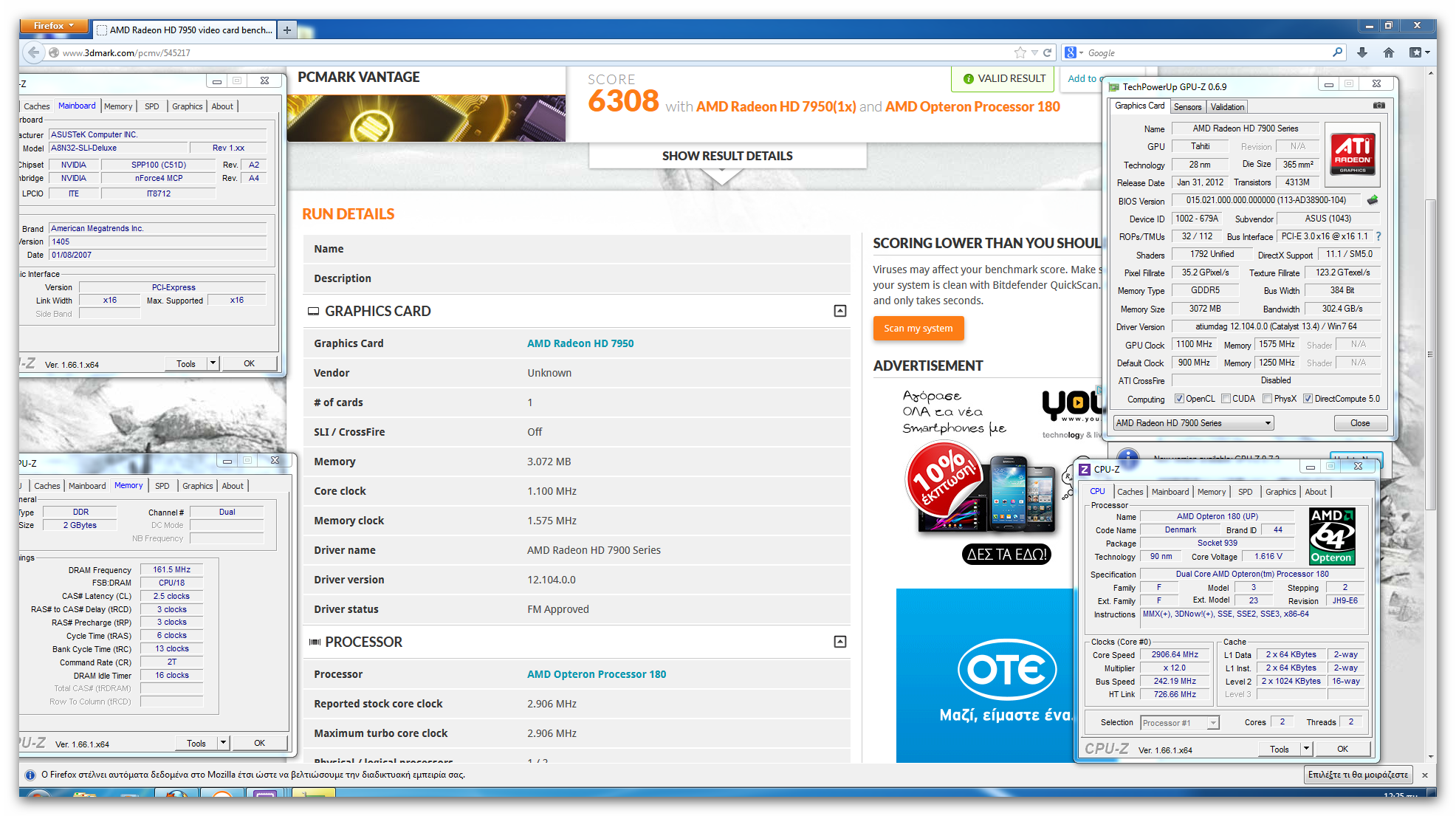The height and width of the screenshot is (816, 1456).
Task: Toggle the DirectCompute 5.0 checkbox in GPU-Z
Action: pos(1308,399)
